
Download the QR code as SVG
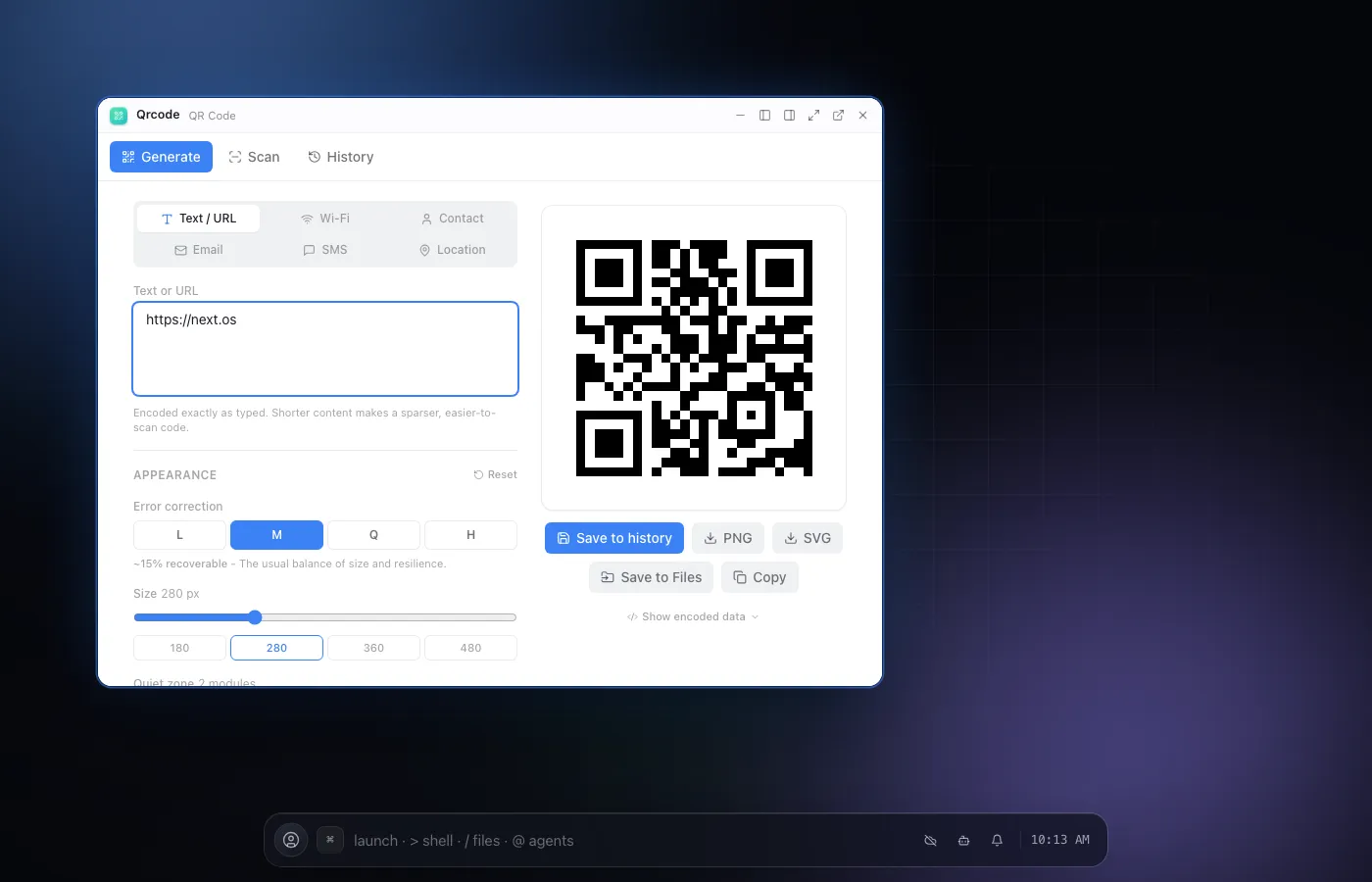pos(808,538)
